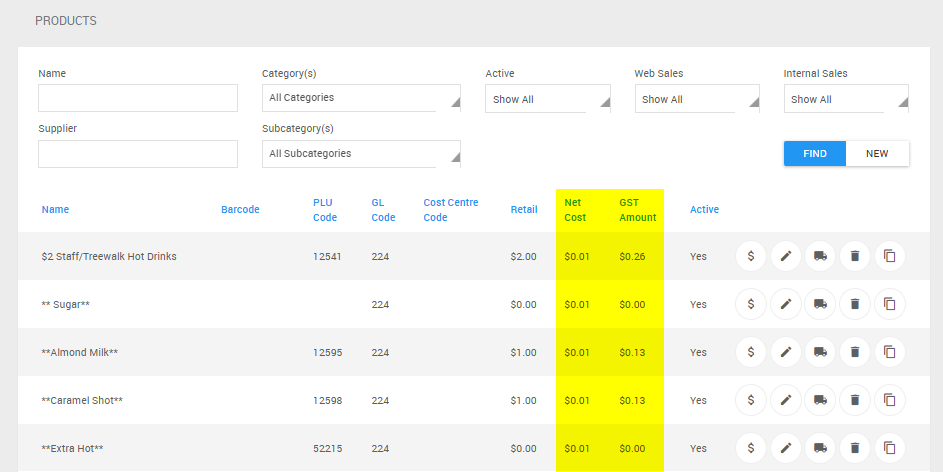Viewport: 943px width, 472px height.
Task: Edit the Extra Hot product
Action: [x=786, y=448]
